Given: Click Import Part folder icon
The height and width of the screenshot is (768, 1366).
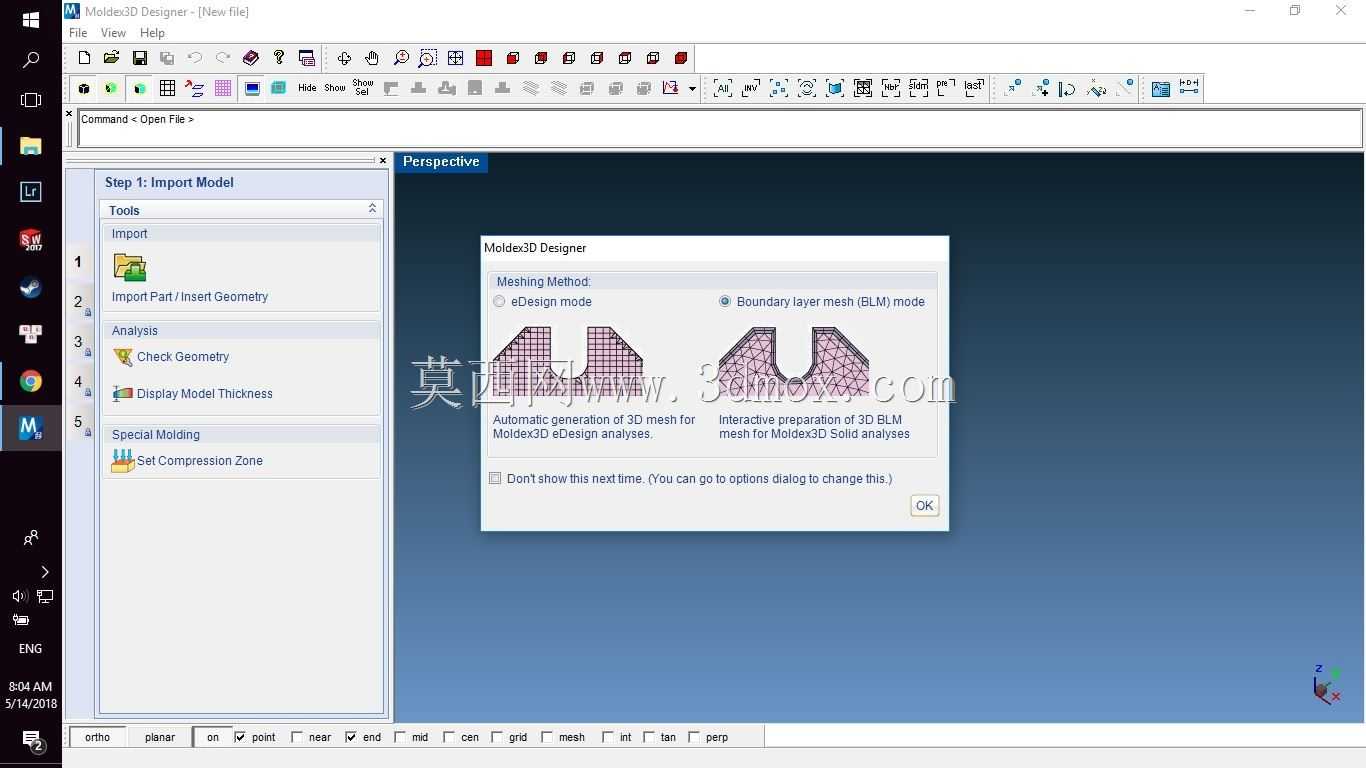Looking at the screenshot, I should 130,267.
